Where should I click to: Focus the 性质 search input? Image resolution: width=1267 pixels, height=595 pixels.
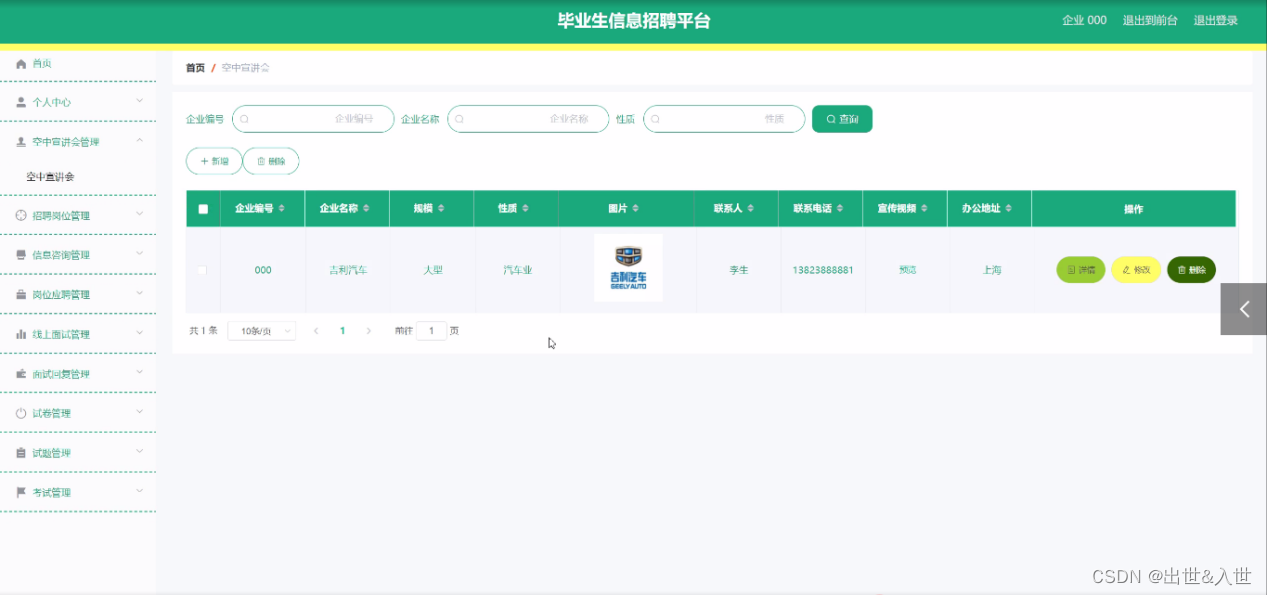(724, 119)
